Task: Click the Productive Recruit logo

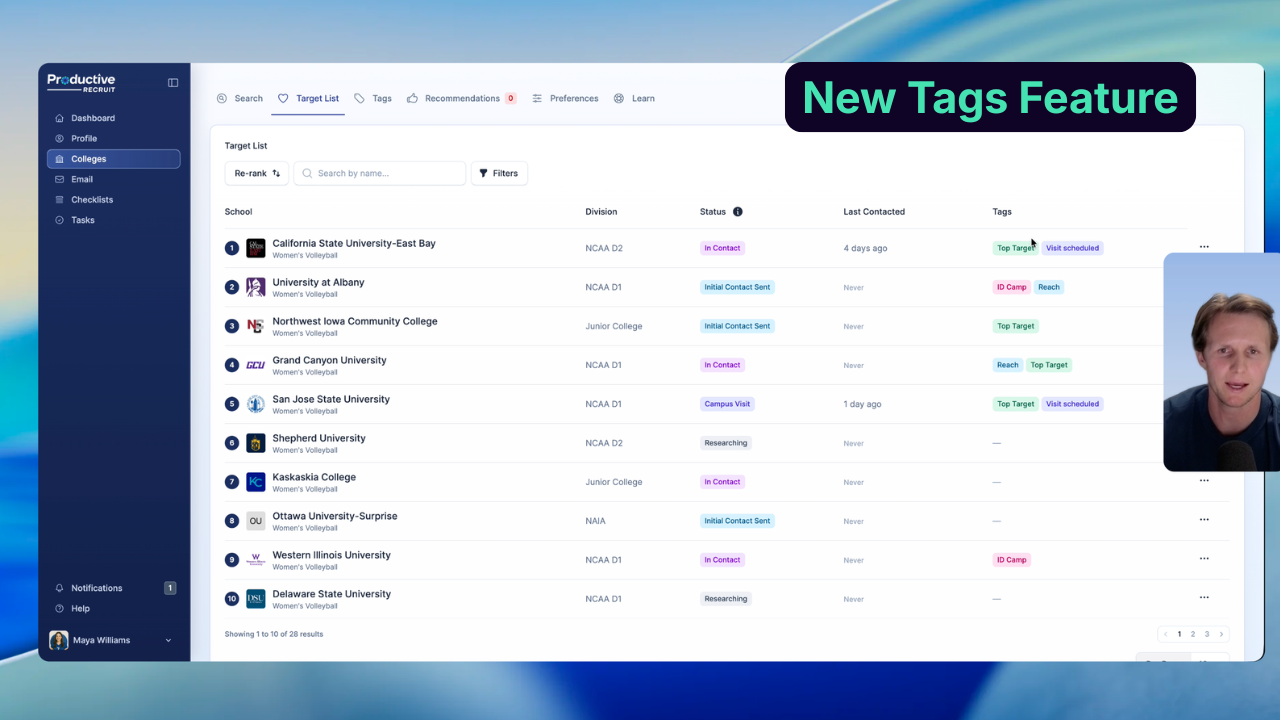Action: [x=82, y=82]
